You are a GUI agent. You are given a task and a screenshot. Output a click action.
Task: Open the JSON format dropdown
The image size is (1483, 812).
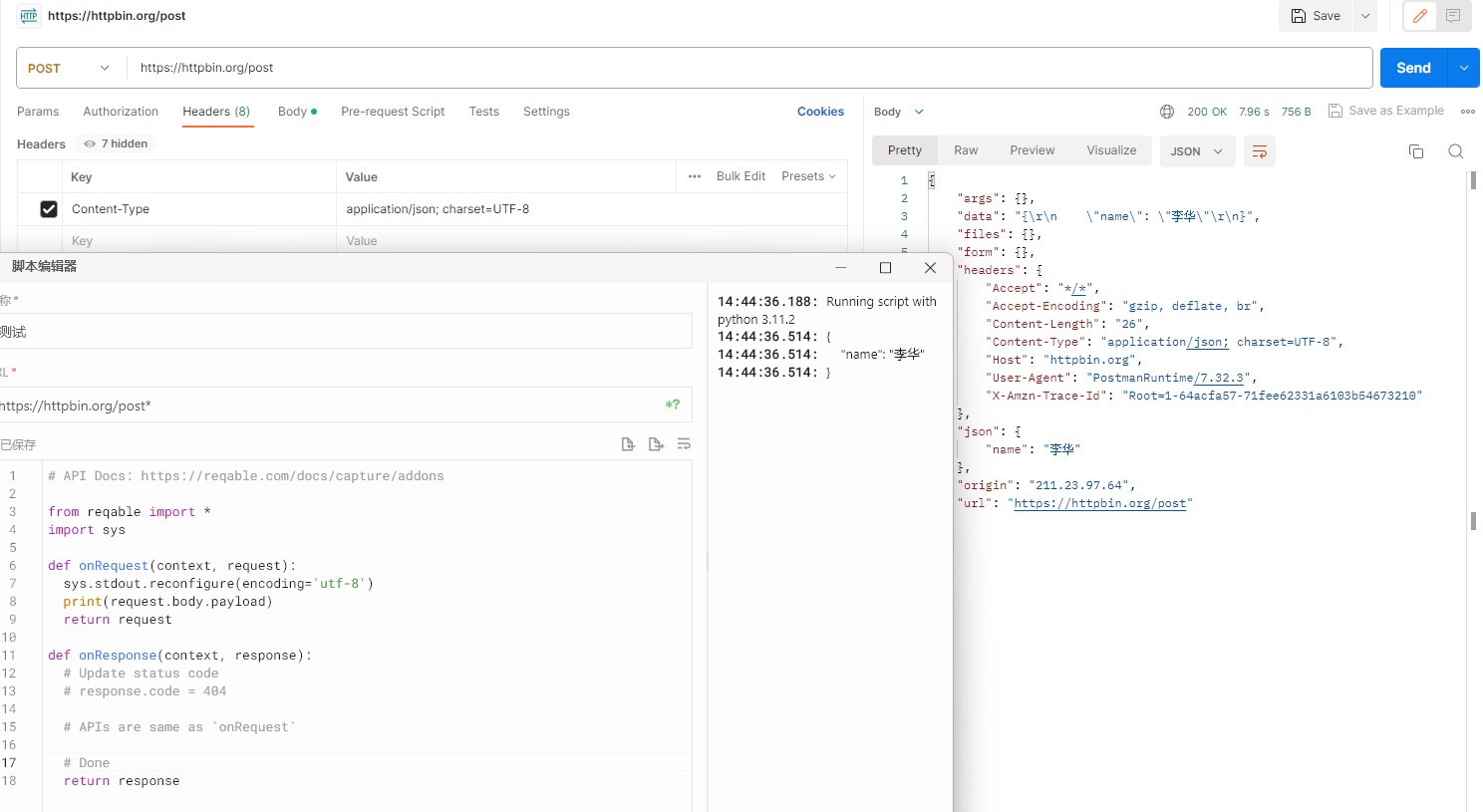pyautogui.click(x=1197, y=150)
